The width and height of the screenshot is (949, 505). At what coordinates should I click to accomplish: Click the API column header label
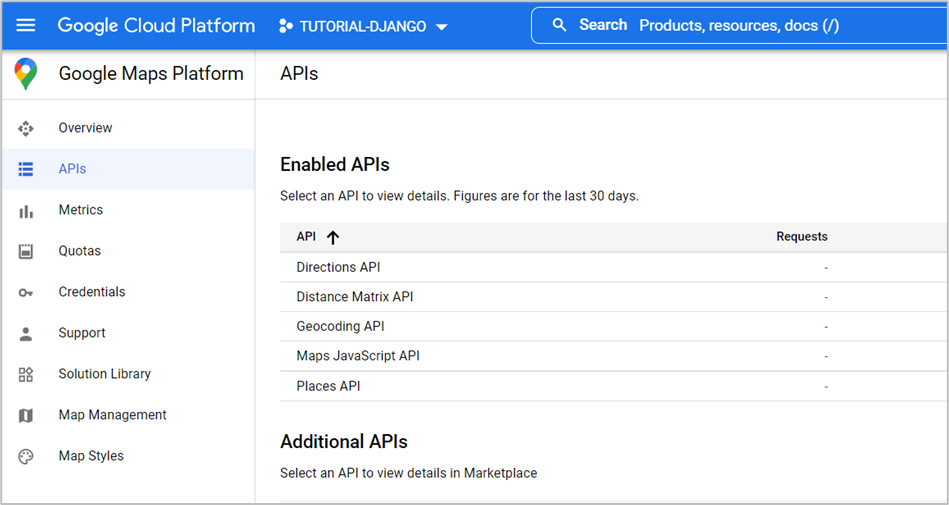pos(306,237)
